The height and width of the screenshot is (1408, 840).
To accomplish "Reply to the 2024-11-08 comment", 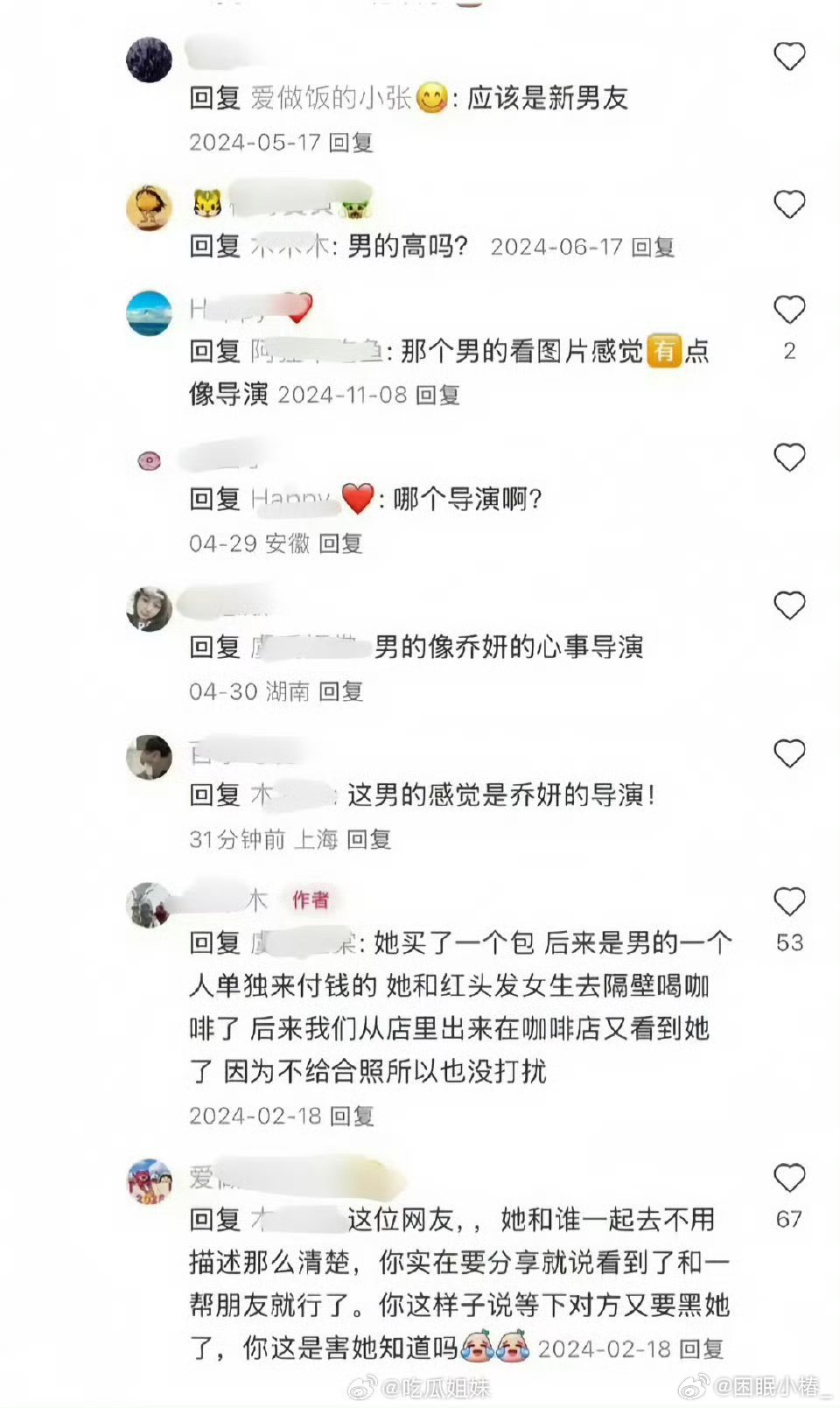I will coord(437,396).
